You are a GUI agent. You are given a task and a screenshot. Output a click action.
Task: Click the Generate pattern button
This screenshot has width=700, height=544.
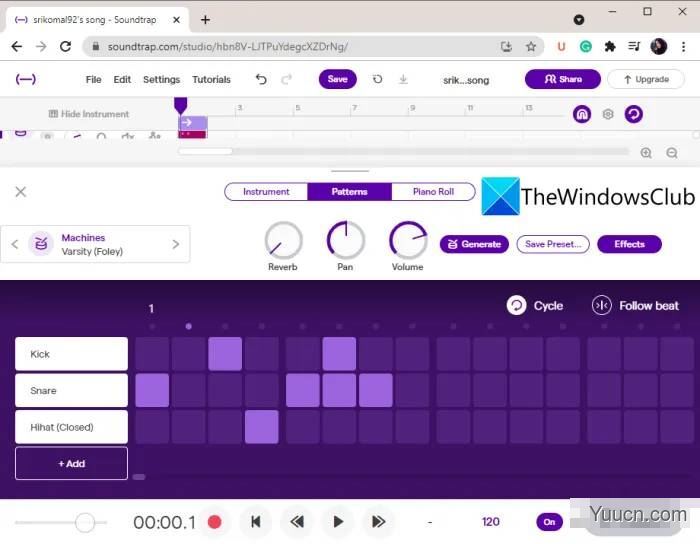pos(474,244)
